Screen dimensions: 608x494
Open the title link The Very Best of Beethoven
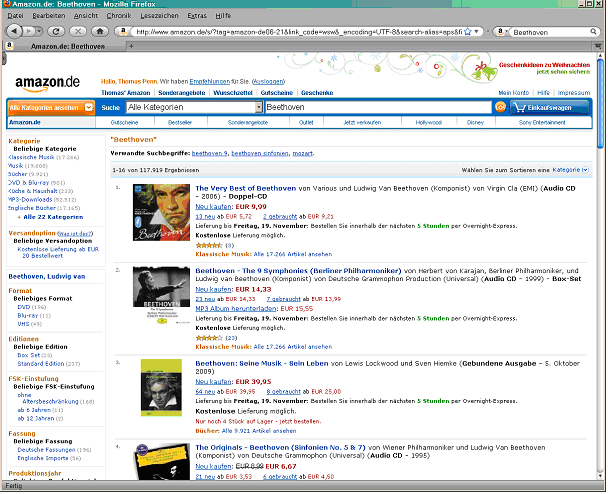click(245, 188)
